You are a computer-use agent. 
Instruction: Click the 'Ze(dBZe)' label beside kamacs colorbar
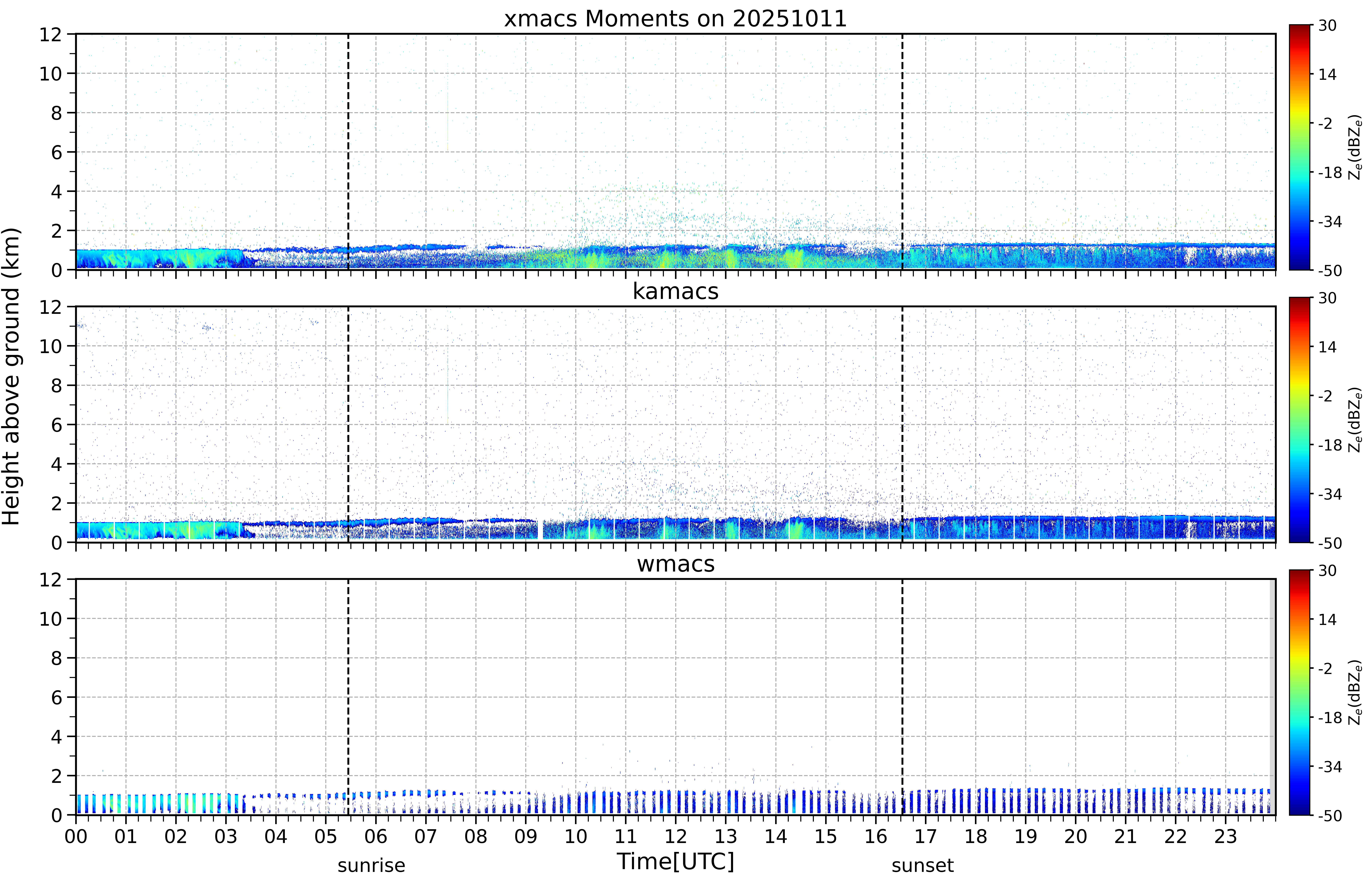(x=1355, y=420)
